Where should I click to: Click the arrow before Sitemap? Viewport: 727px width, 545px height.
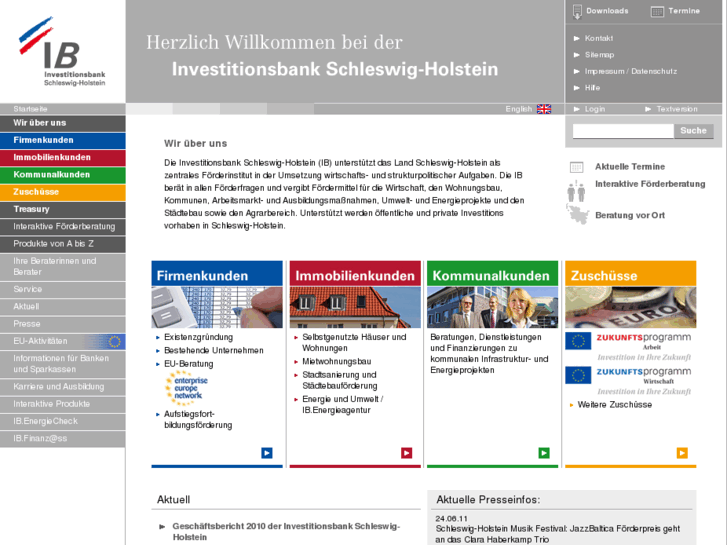click(577, 55)
